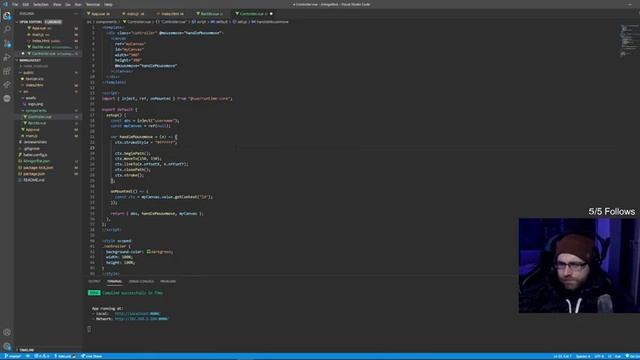The height and width of the screenshot is (360, 640).
Task: Click the terminal prompt cursor area
Action: coord(89,329)
